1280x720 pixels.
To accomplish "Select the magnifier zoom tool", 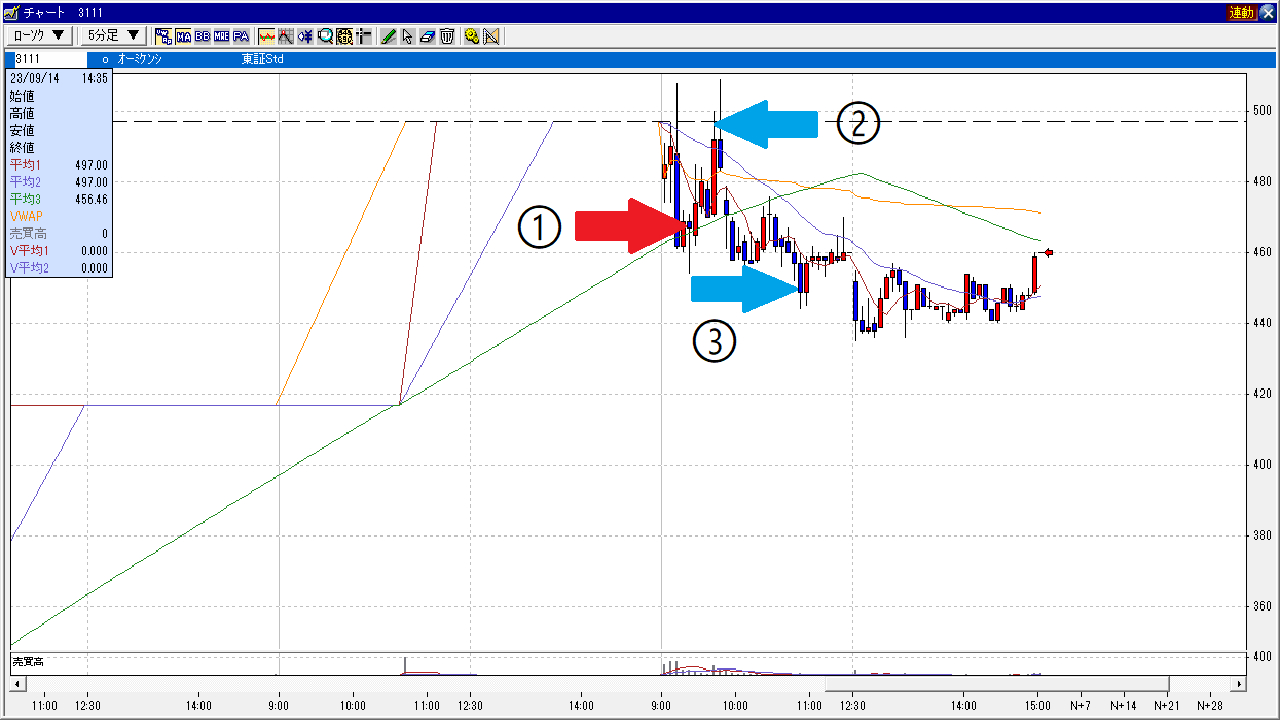I will (326, 35).
